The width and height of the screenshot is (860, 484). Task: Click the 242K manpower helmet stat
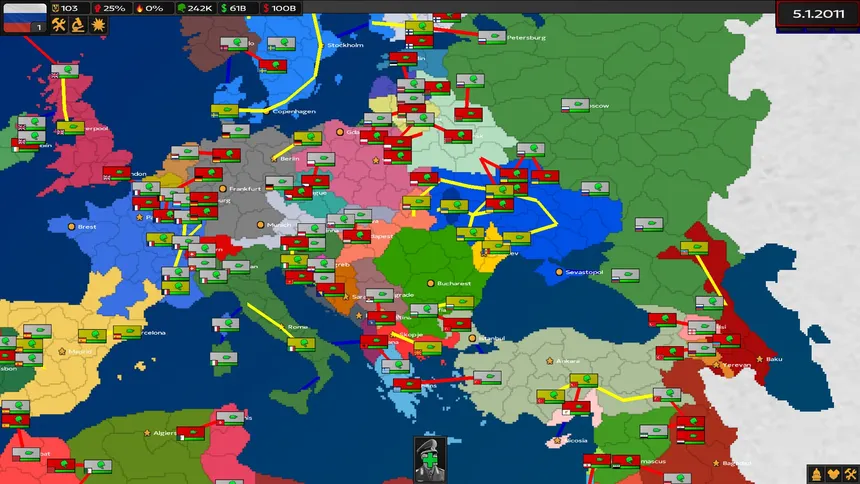[195, 8]
